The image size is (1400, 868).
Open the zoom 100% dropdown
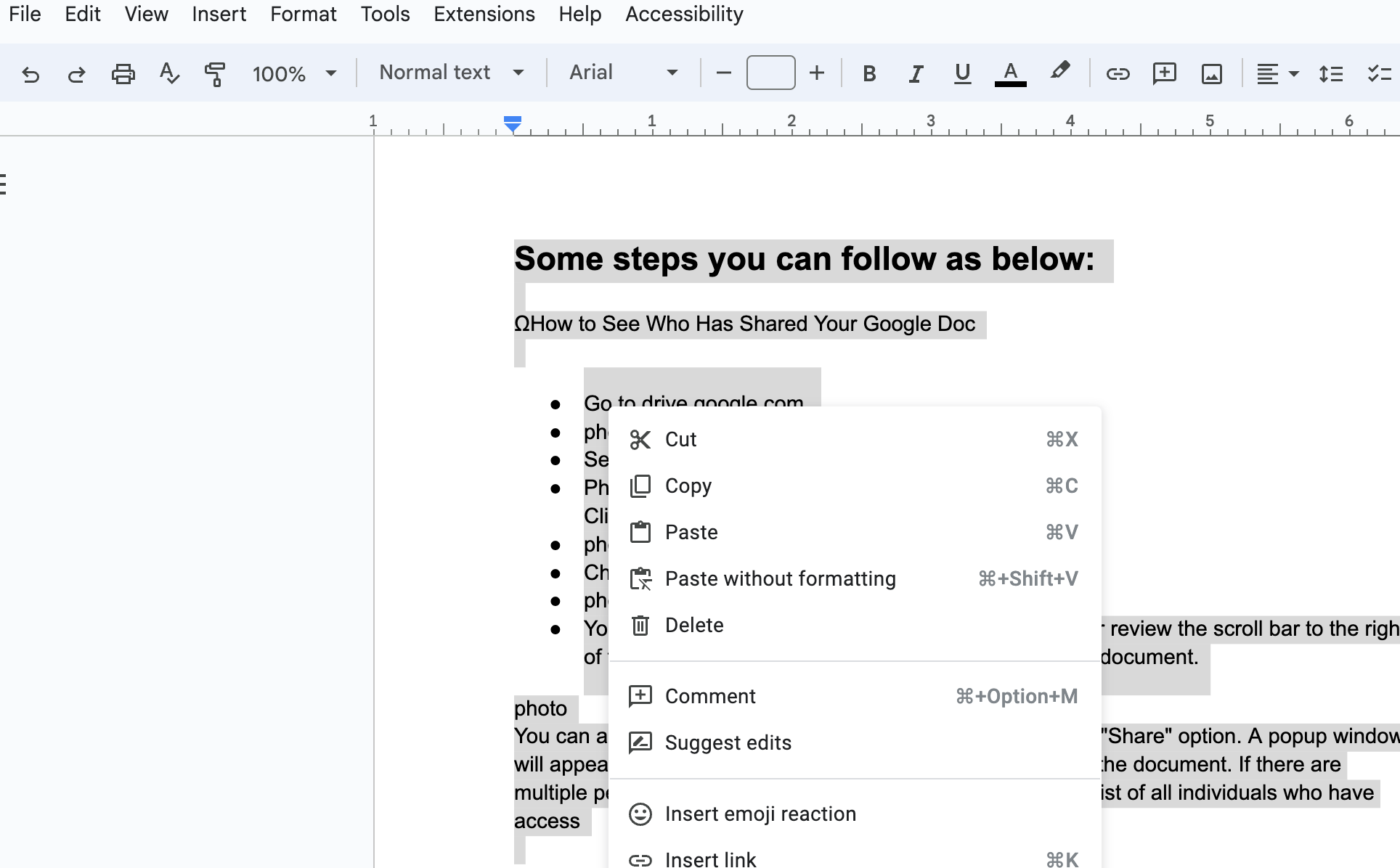click(294, 73)
